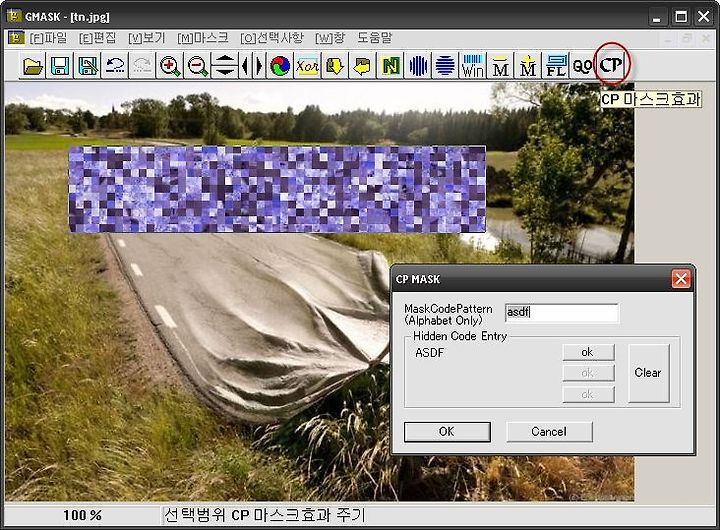Click the blue masked region in image

[277, 189]
